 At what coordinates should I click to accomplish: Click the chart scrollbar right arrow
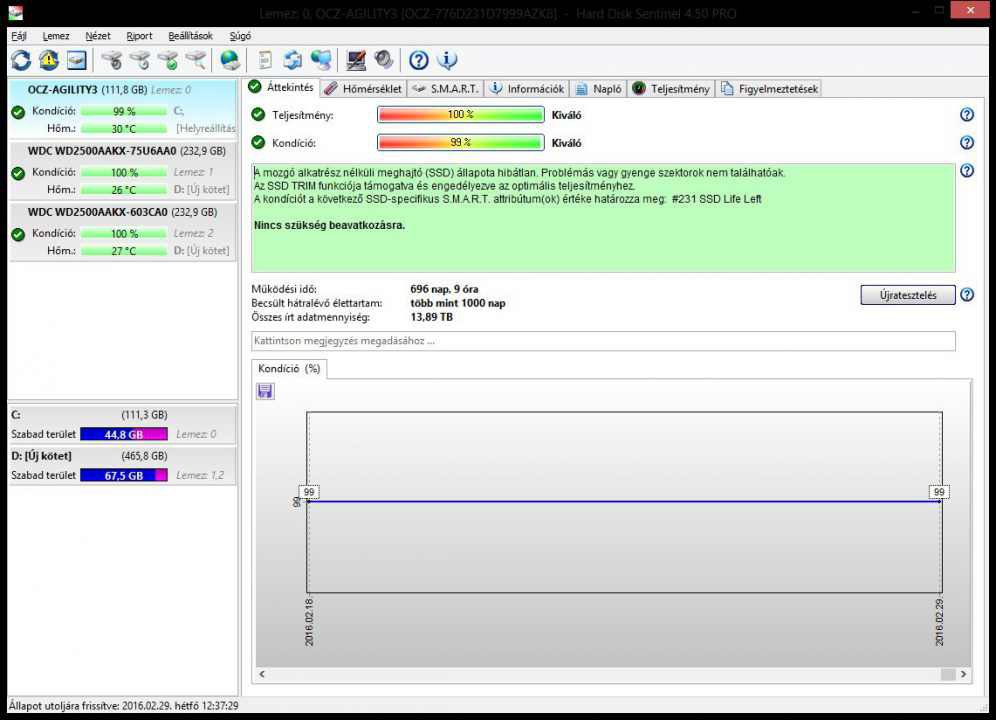click(964, 674)
